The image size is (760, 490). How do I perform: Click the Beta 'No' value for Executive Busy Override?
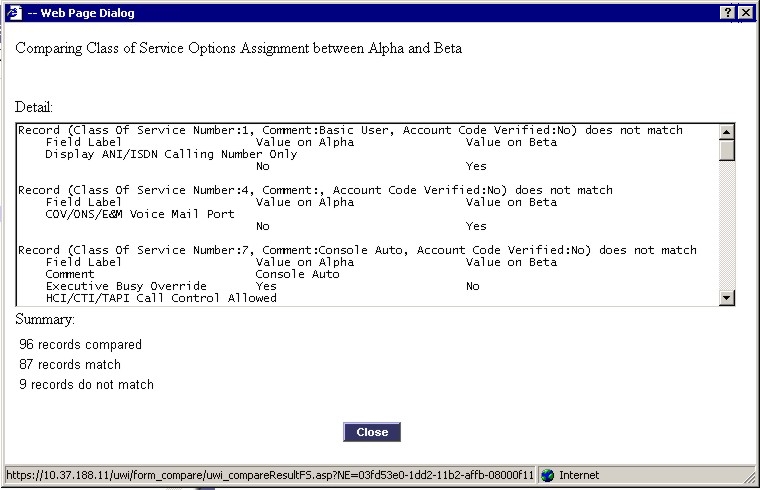pyautogui.click(x=473, y=286)
